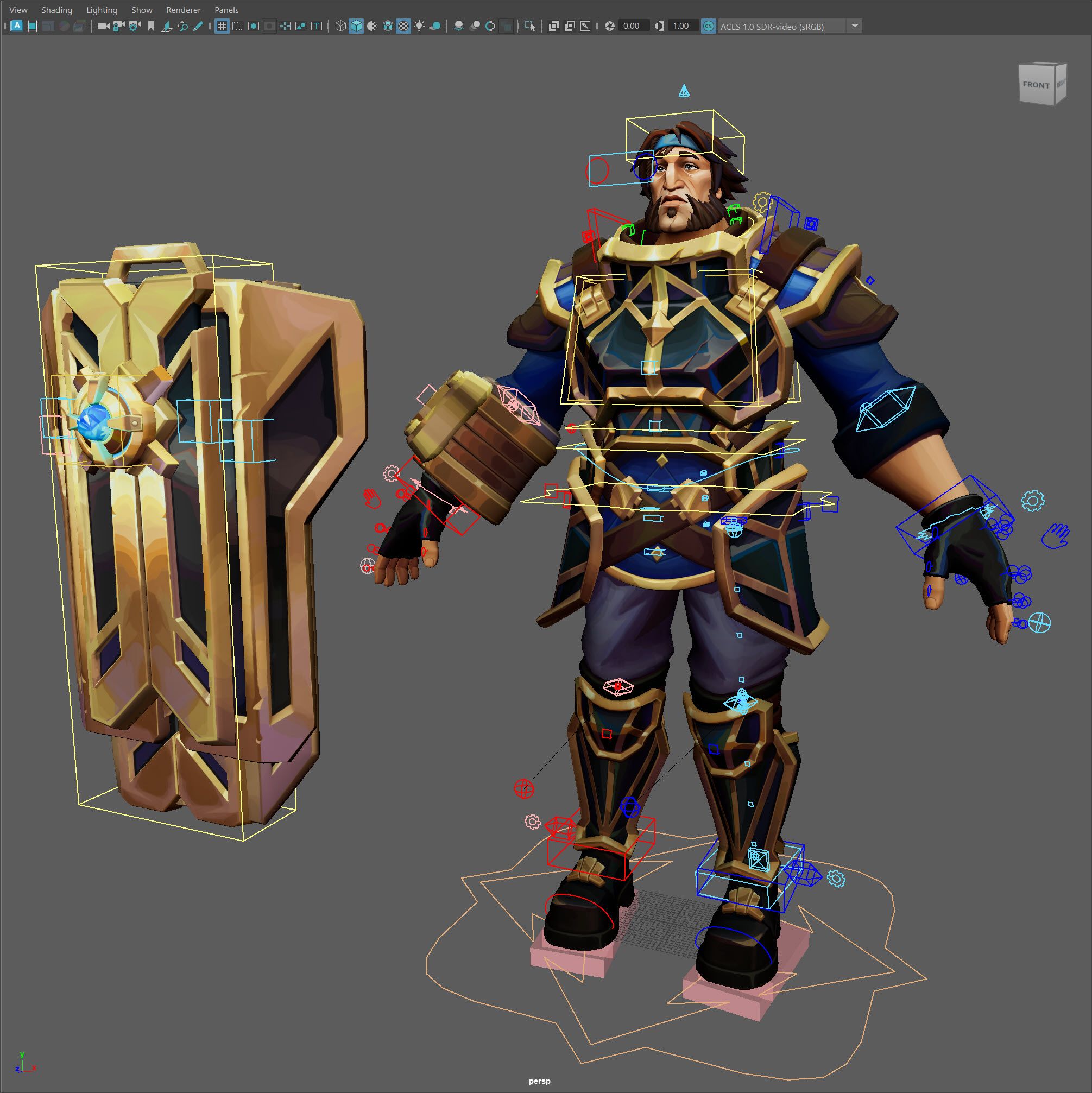This screenshot has width=1092, height=1093.
Task: Toggle the Field Chart icon
Action: (x=285, y=26)
